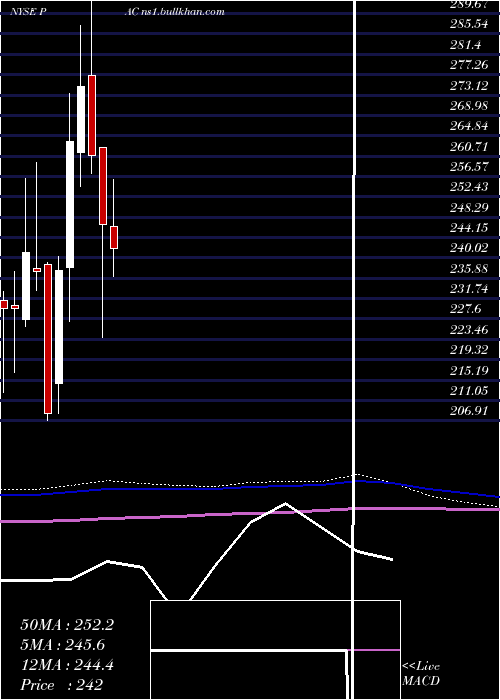The width and height of the screenshot is (500, 700).
Task: Click the 50MA : 252.2 readout
Action: 67,625
